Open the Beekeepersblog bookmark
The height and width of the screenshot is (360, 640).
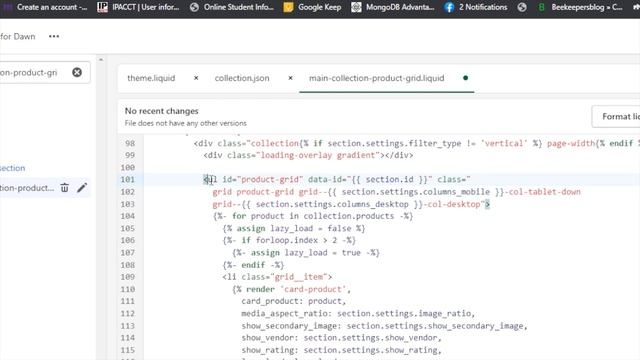pos(580,7)
